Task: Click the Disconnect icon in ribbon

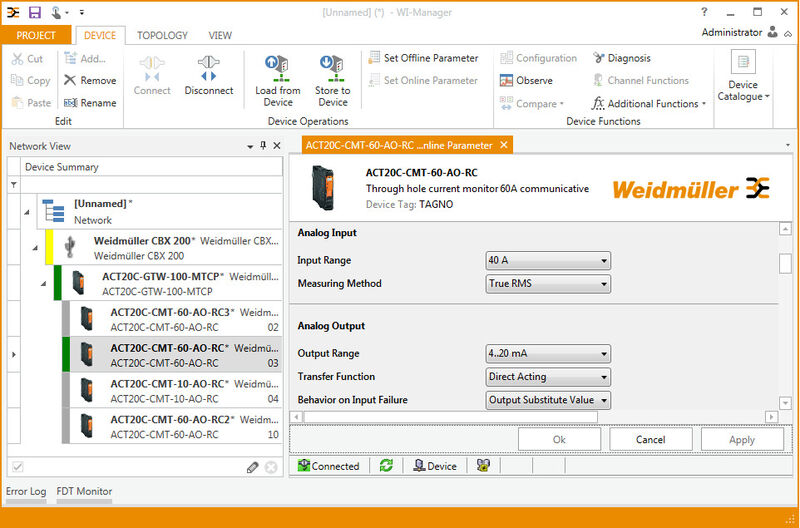Action: (208, 68)
